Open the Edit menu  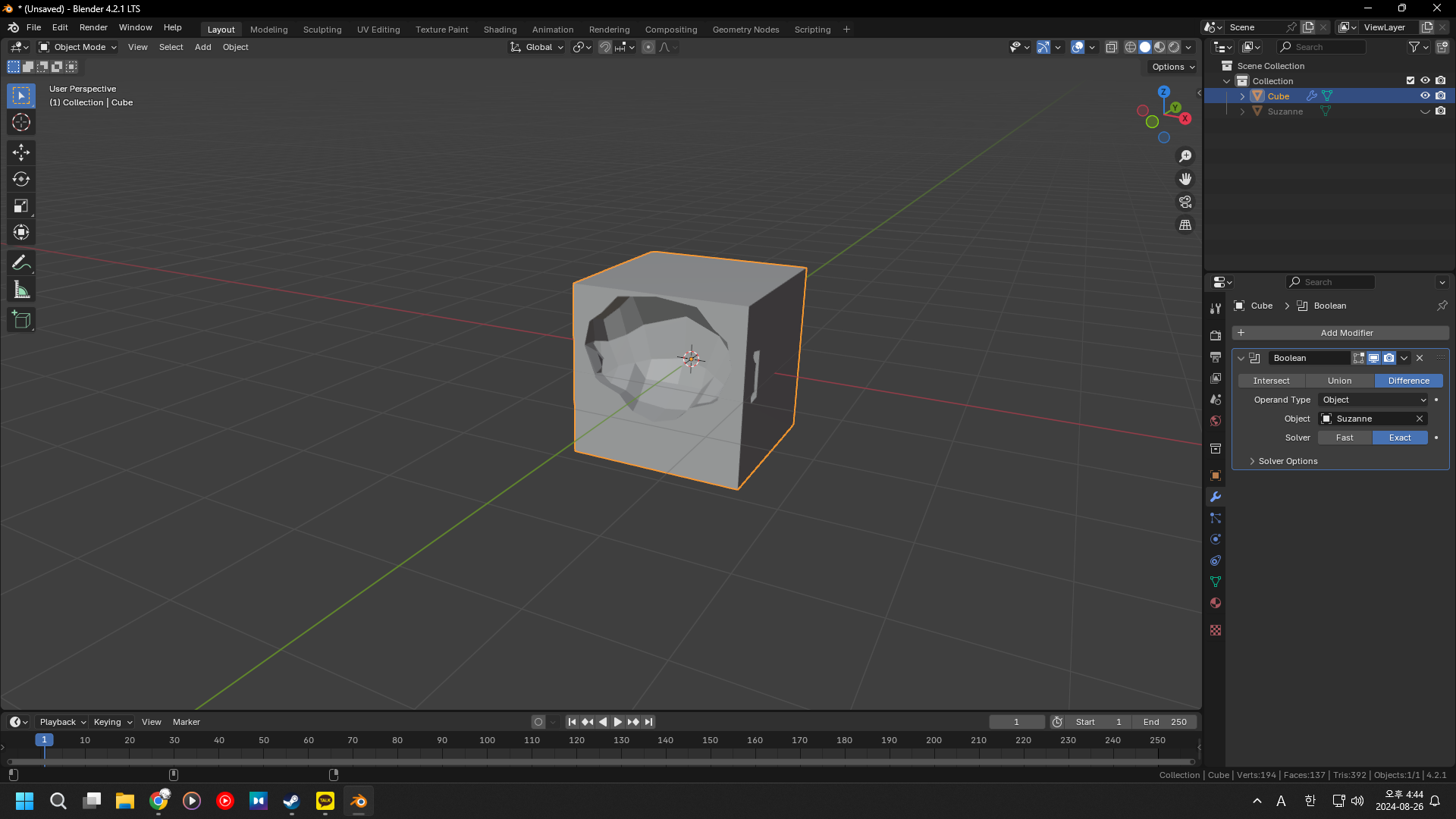click(60, 27)
